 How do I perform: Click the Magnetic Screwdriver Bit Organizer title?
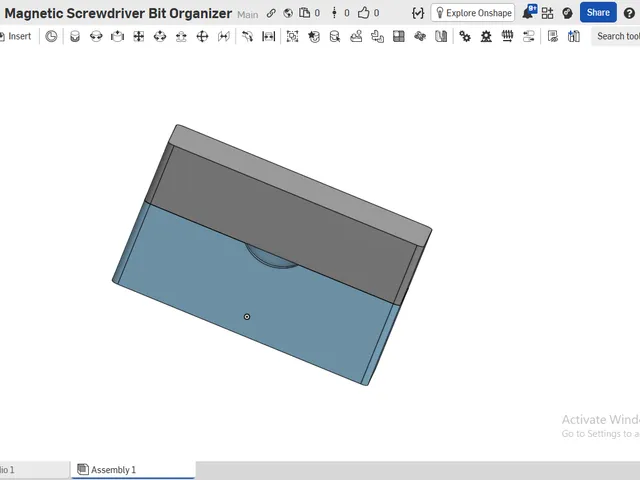click(x=118, y=13)
